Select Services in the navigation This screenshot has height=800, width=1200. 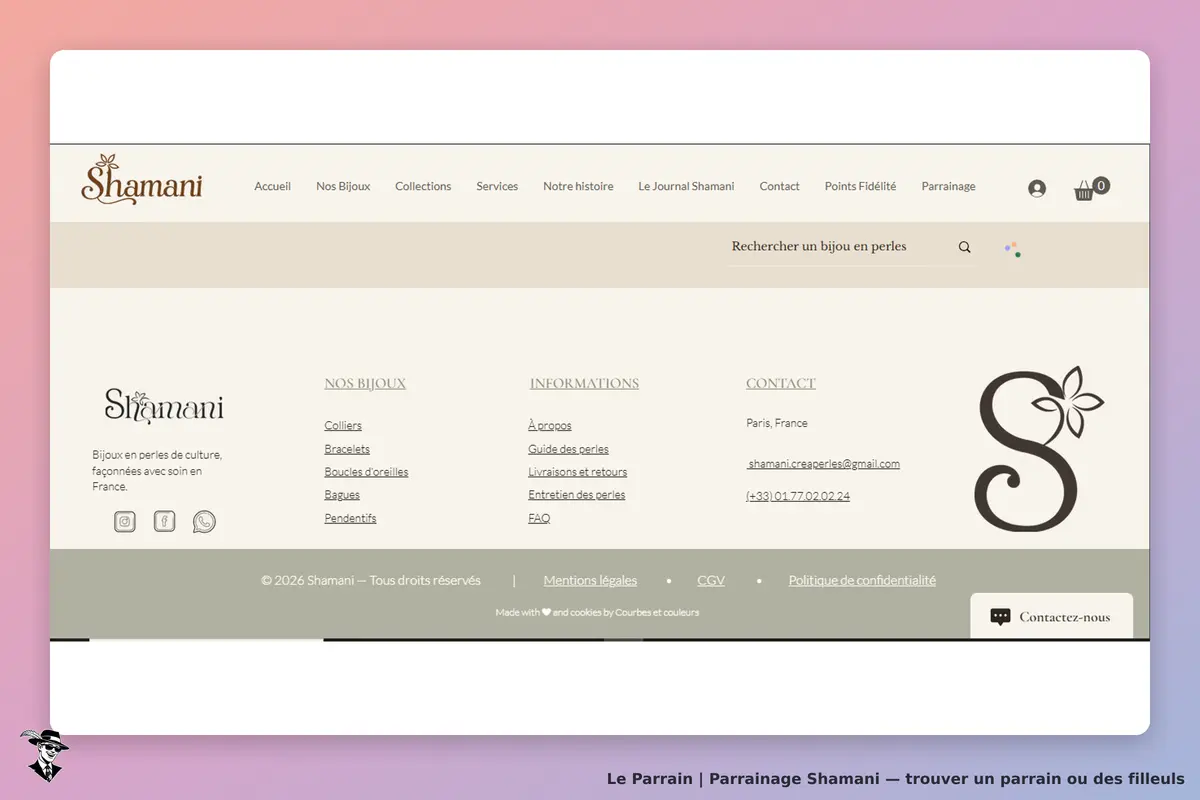497,186
